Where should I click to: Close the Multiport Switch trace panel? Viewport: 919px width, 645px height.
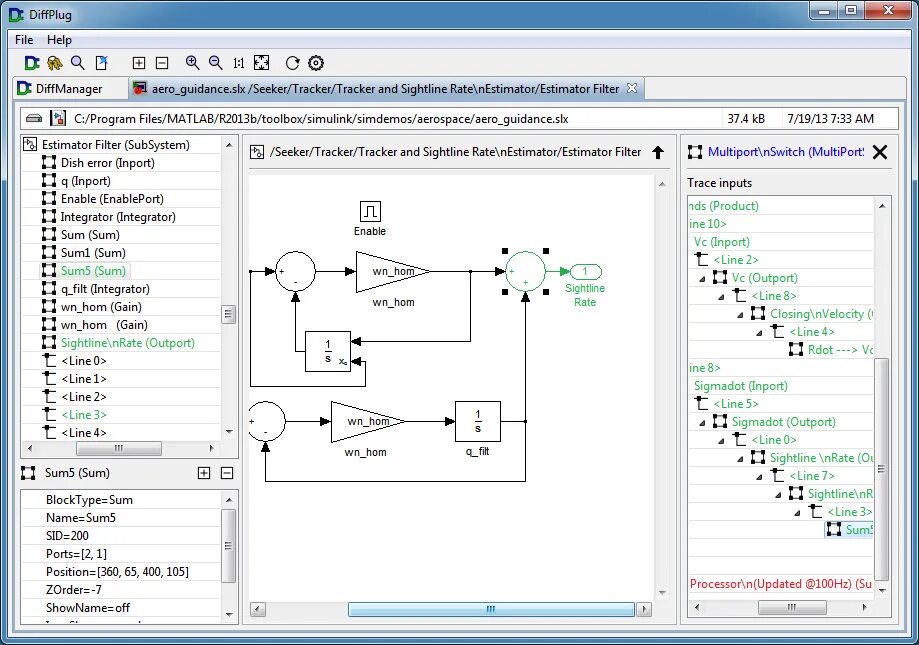pyautogui.click(x=880, y=152)
